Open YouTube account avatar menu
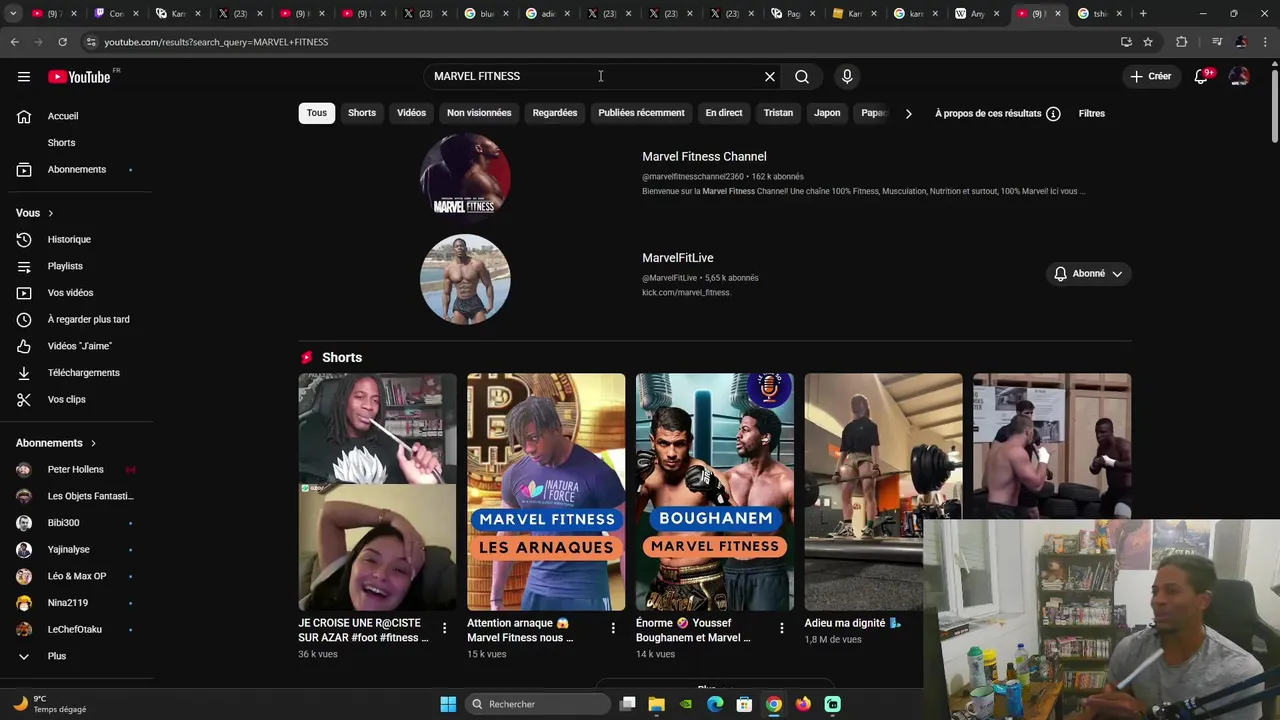 tap(1239, 77)
